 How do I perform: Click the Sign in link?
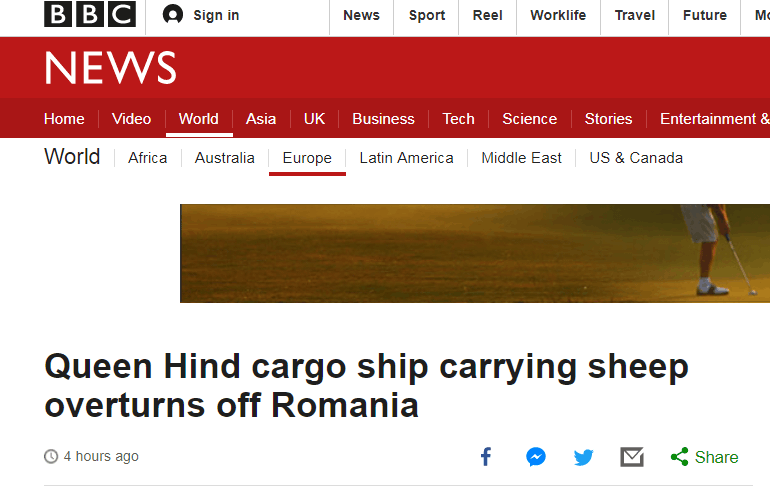coord(216,15)
